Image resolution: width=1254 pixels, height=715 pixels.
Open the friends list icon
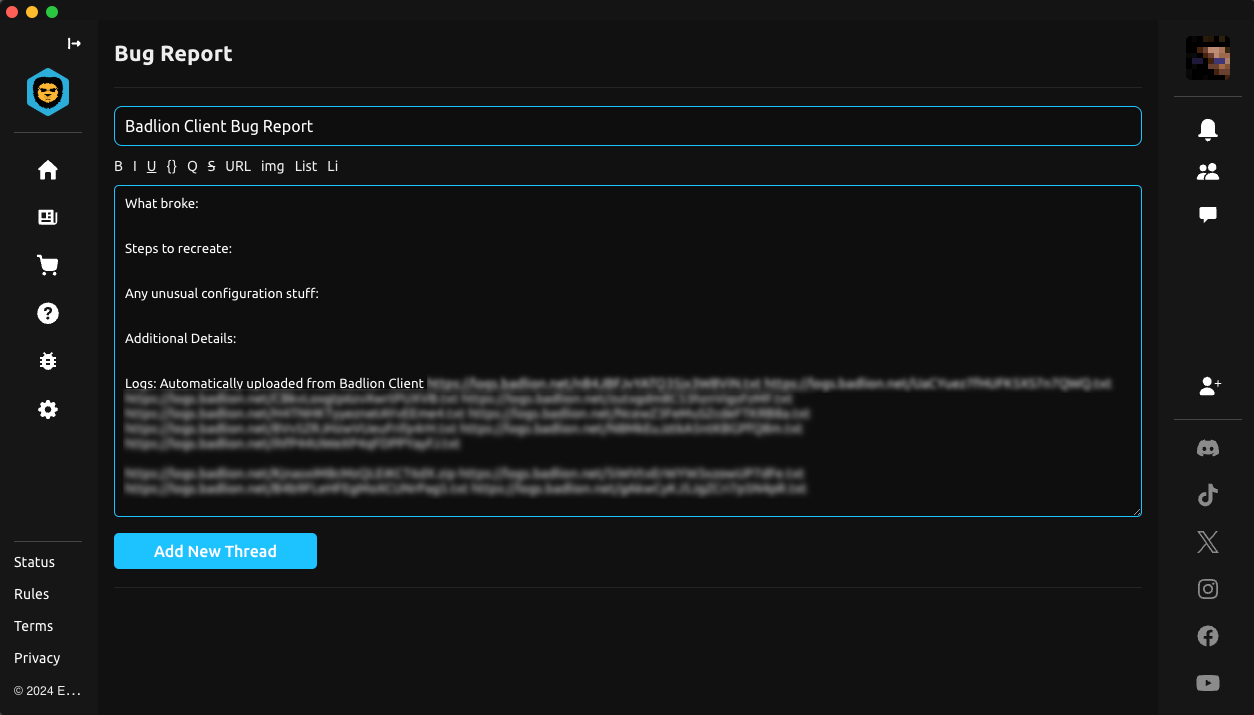pos(1208,172)
